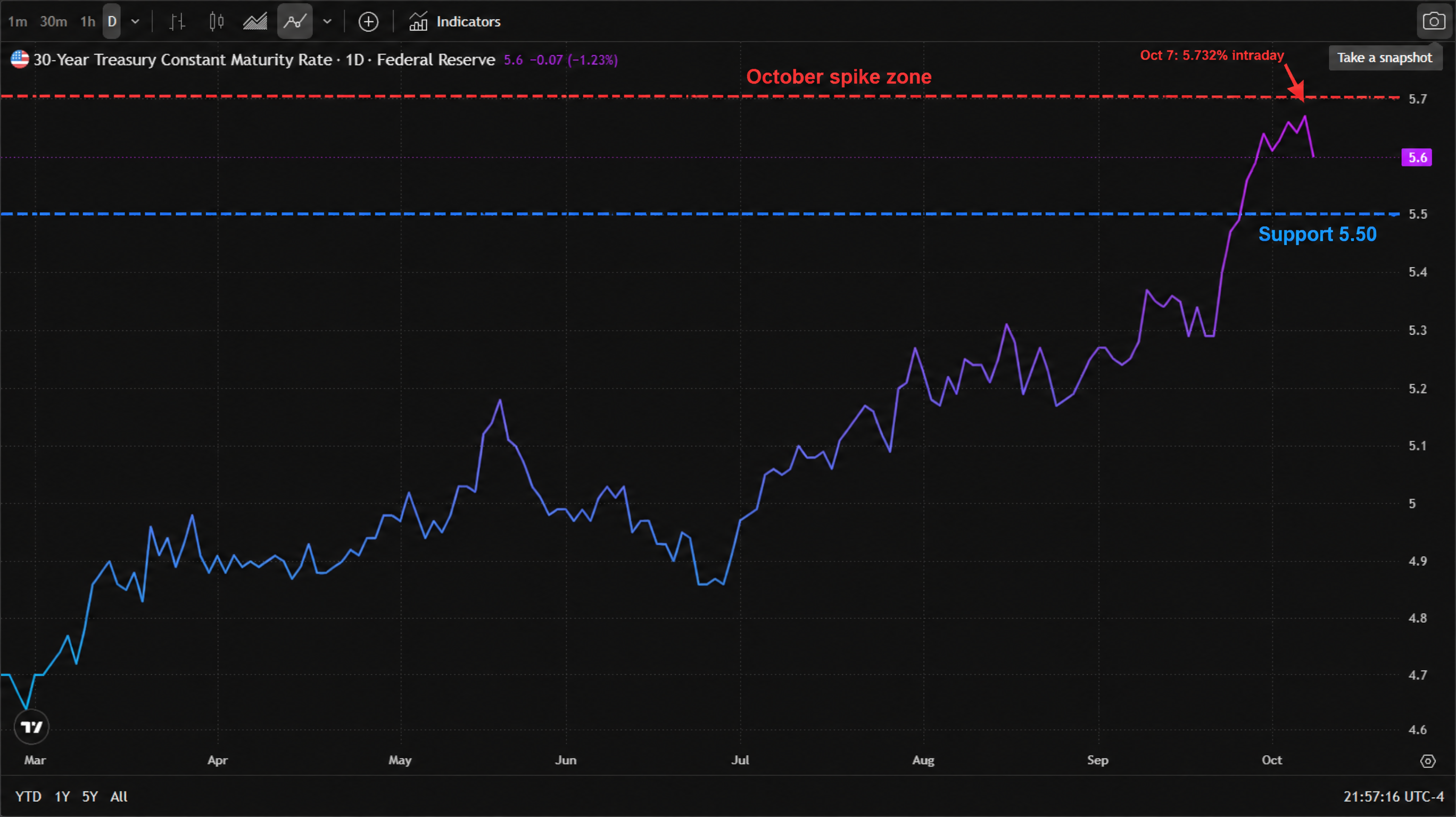This screenshot has width=1456, height=817.
Task: Select the 5Y range
Action: point(90,797)
